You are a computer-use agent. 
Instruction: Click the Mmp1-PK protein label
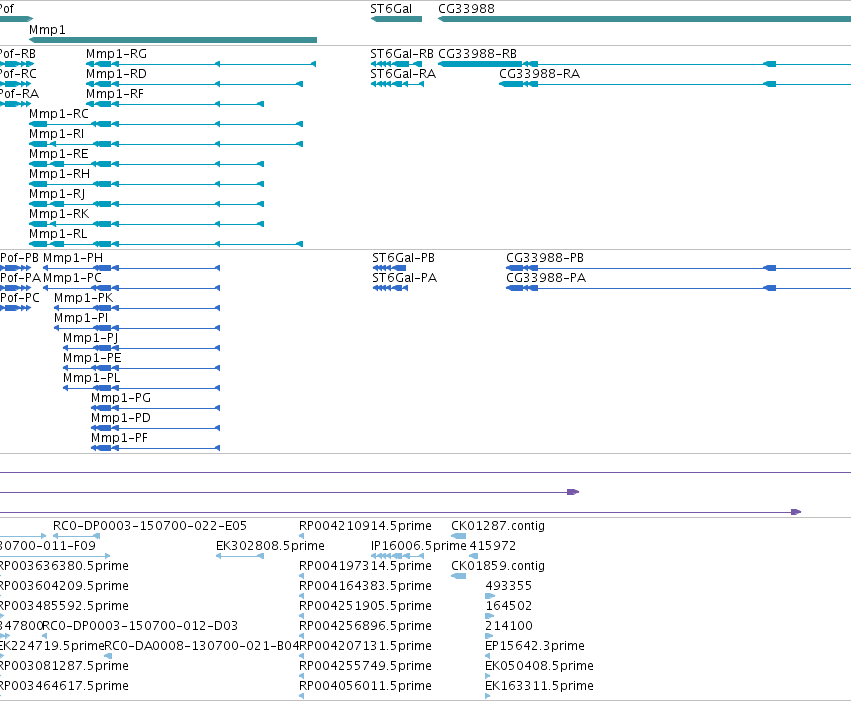[84, 298]
